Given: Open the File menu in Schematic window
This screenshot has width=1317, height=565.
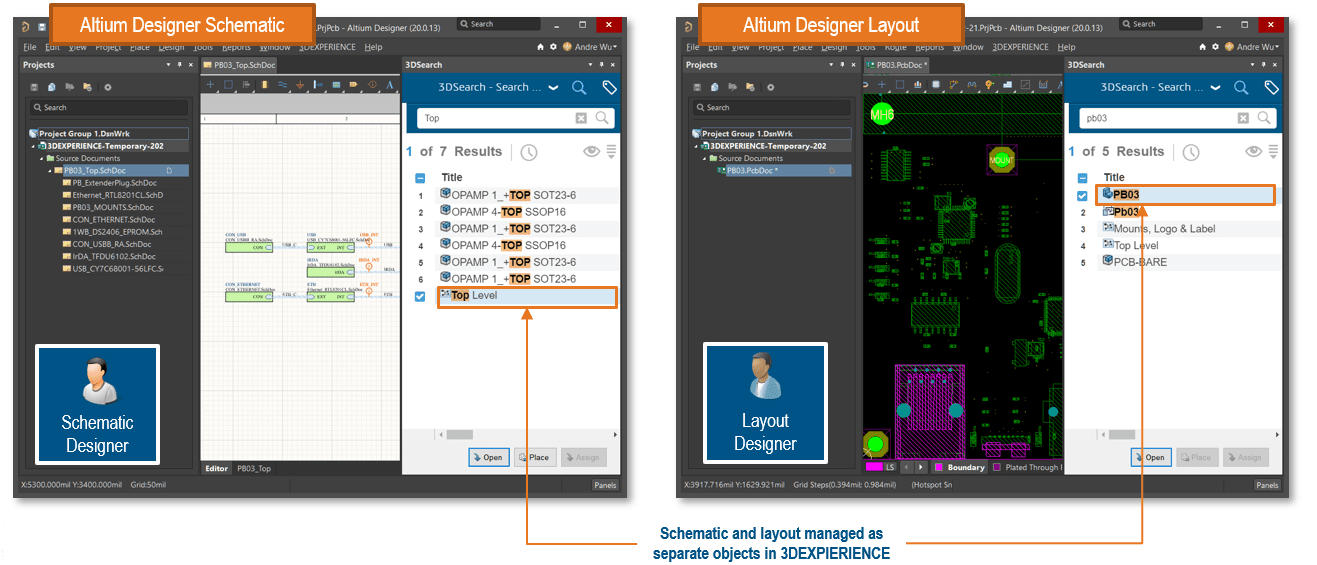Looking at the screenshot, I should pos(29,47).
